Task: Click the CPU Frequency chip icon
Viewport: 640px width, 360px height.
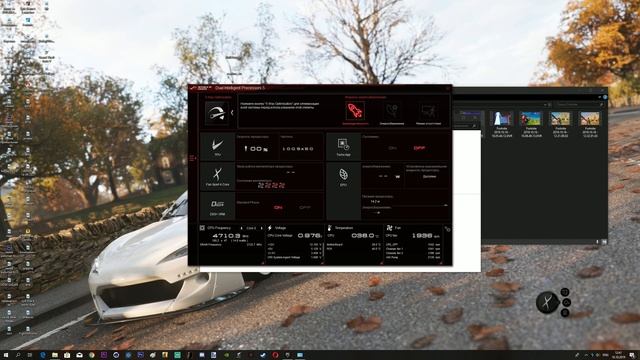Action: [x=202, y=228]
